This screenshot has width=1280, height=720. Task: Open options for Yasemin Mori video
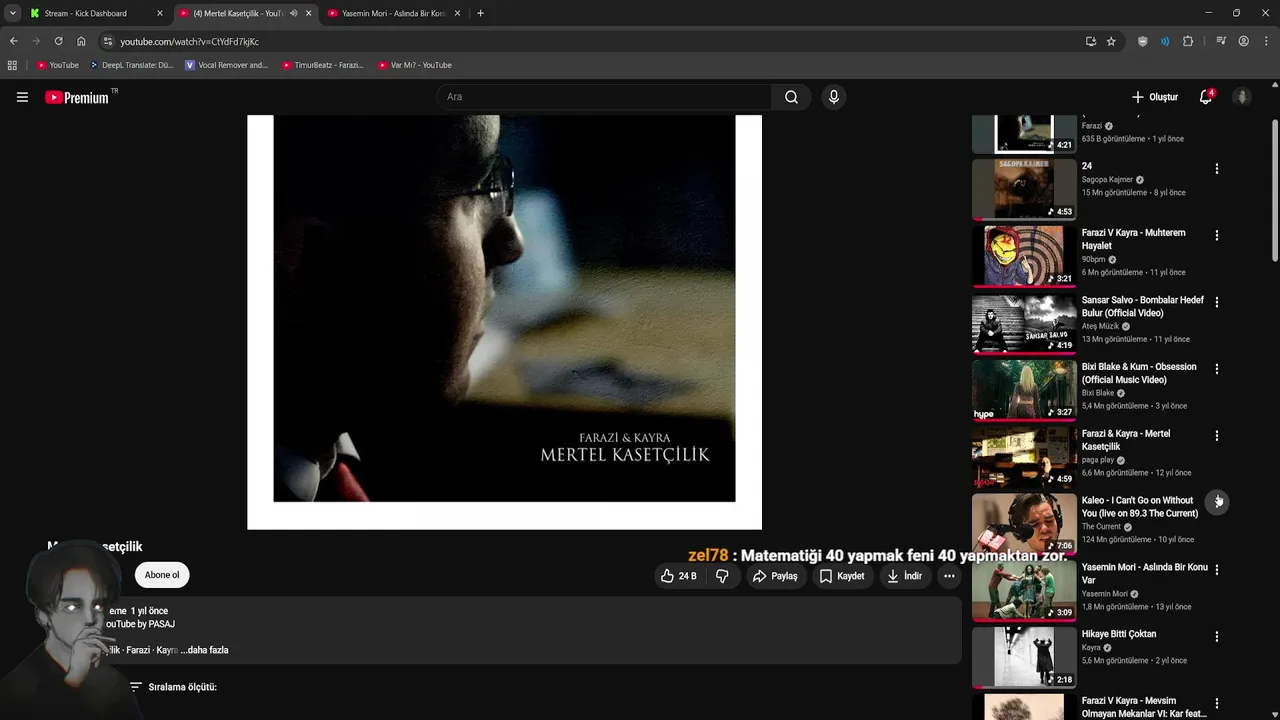[x=1217, y=569]
